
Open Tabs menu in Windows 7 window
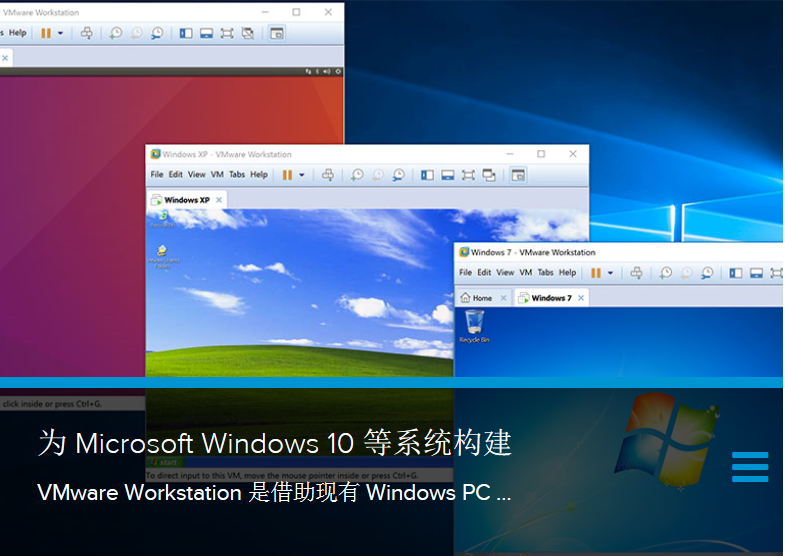546,272
